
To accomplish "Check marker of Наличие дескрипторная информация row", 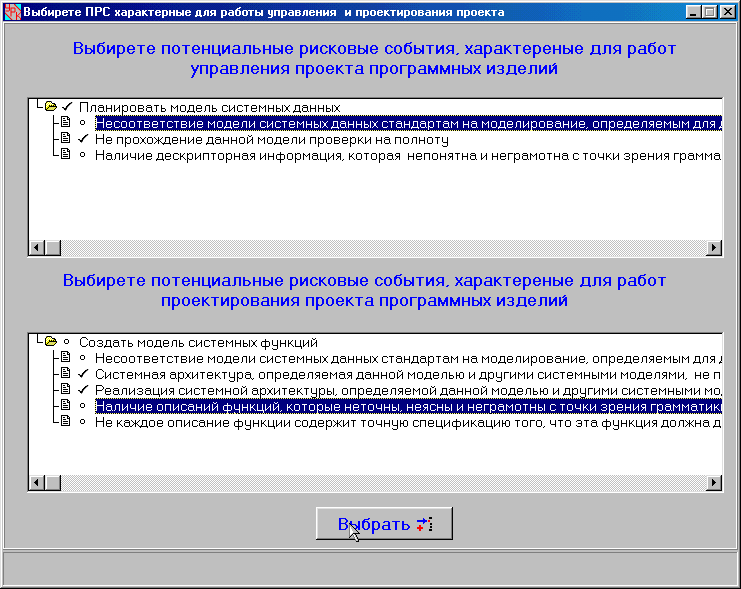I will coord(83,155).
